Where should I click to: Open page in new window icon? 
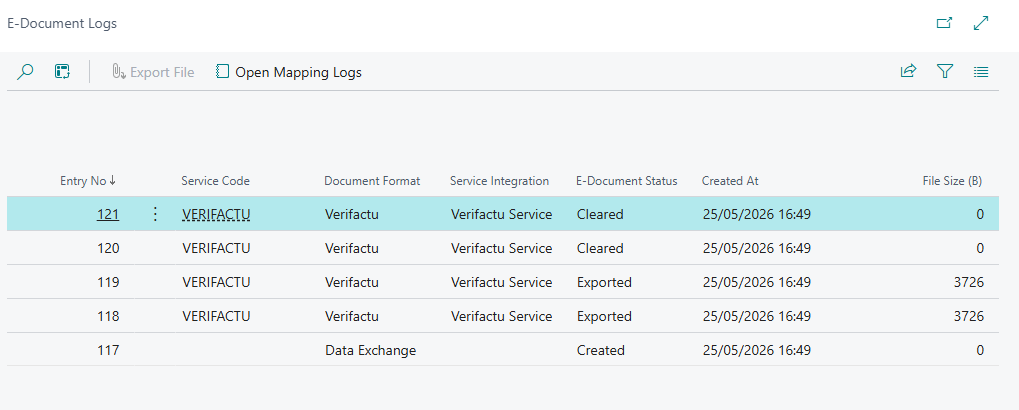[x=944, y=23]
